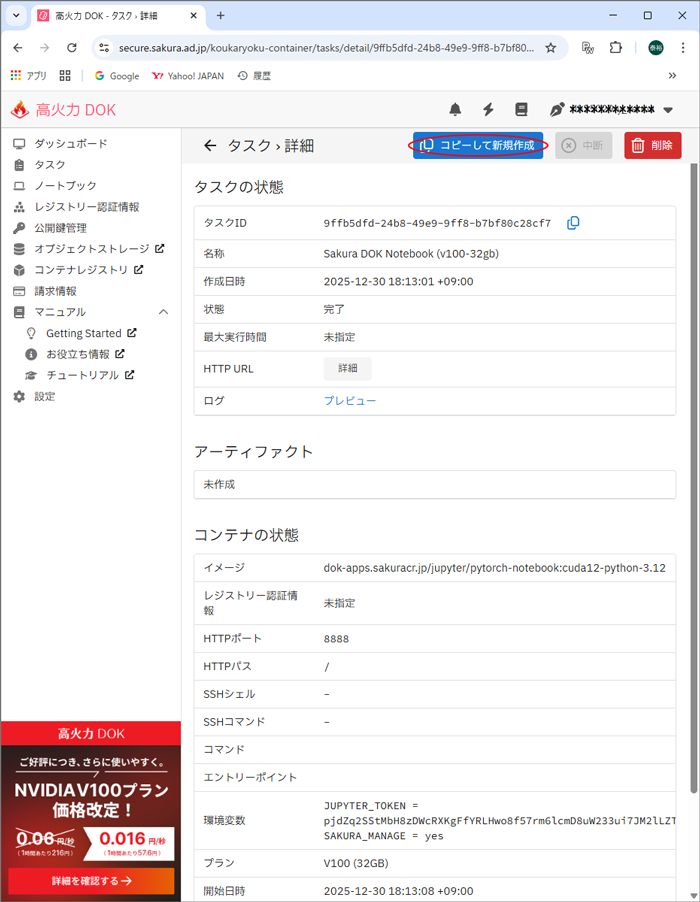Screen dimensions: 700x902
Task: Click 開始日時 value 2025-12-30 18:13:08 +09:00
Action: 398,891
